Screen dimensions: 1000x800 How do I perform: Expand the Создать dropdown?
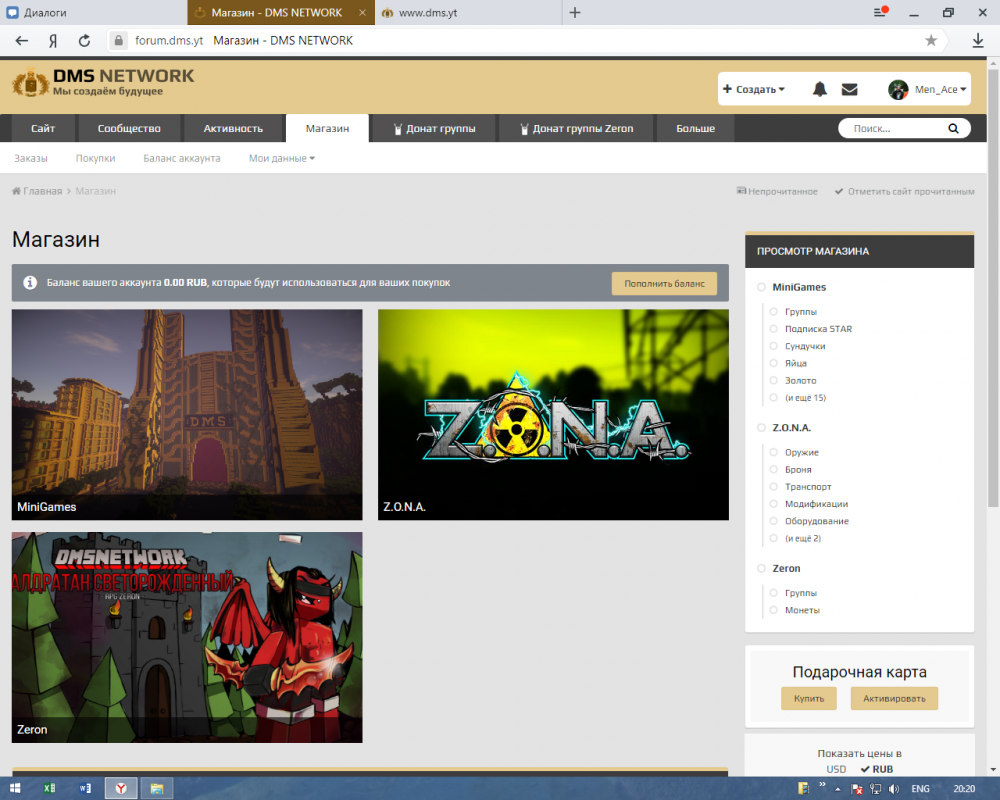point(754,89)
